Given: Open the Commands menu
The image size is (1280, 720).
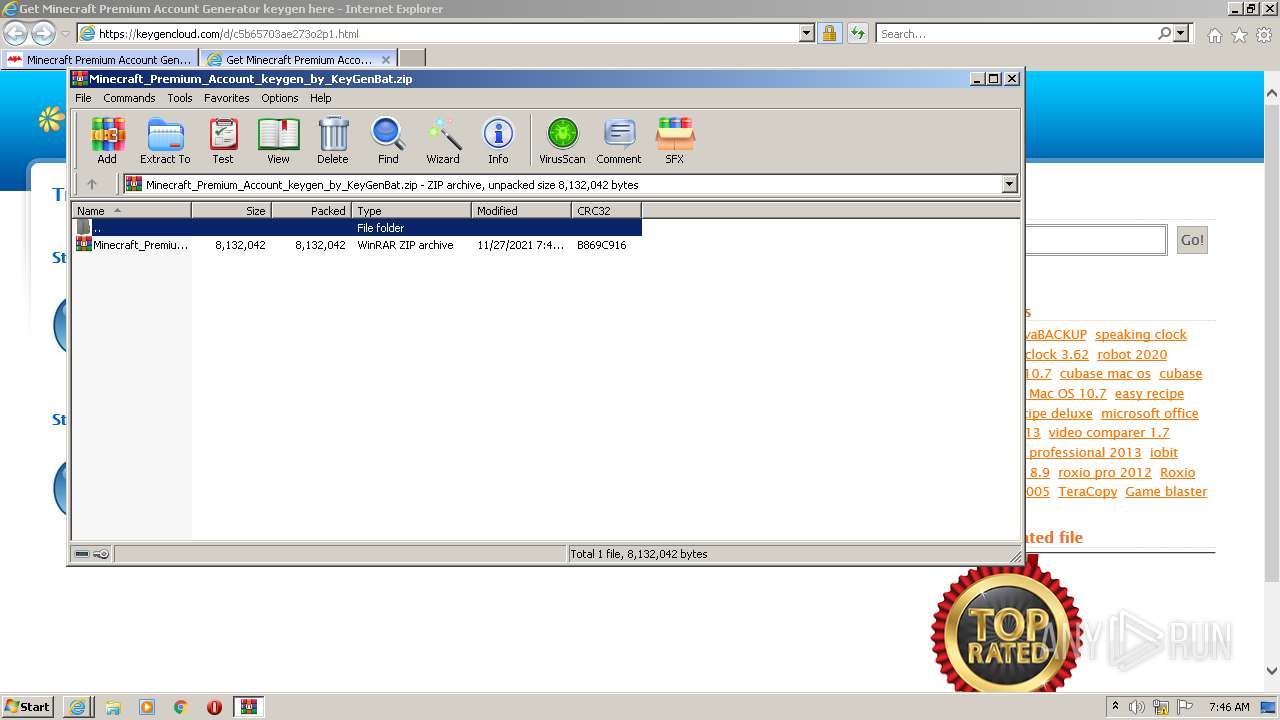Looking at the screenshot, I should [x=129, y=98].
